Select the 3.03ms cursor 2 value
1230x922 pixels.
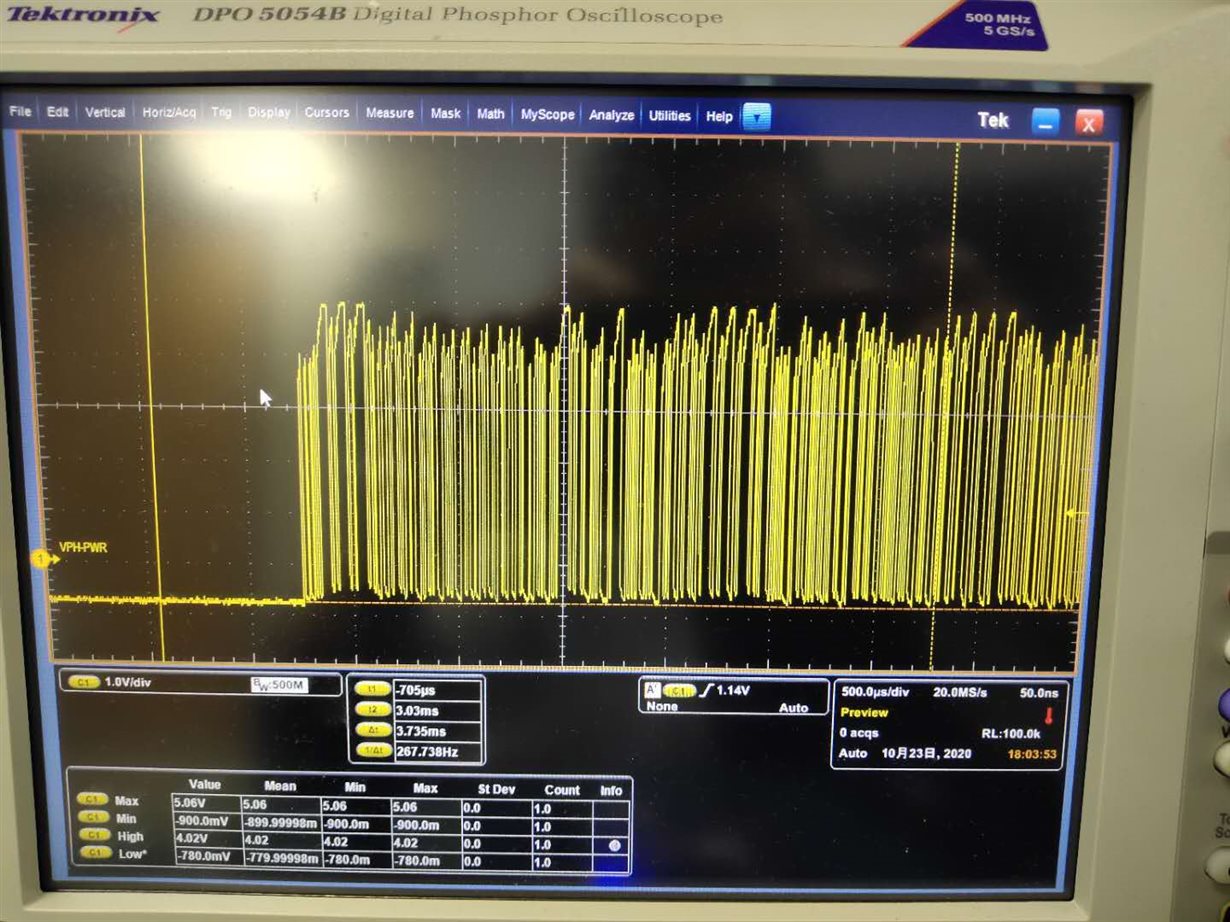coord(437,710)
